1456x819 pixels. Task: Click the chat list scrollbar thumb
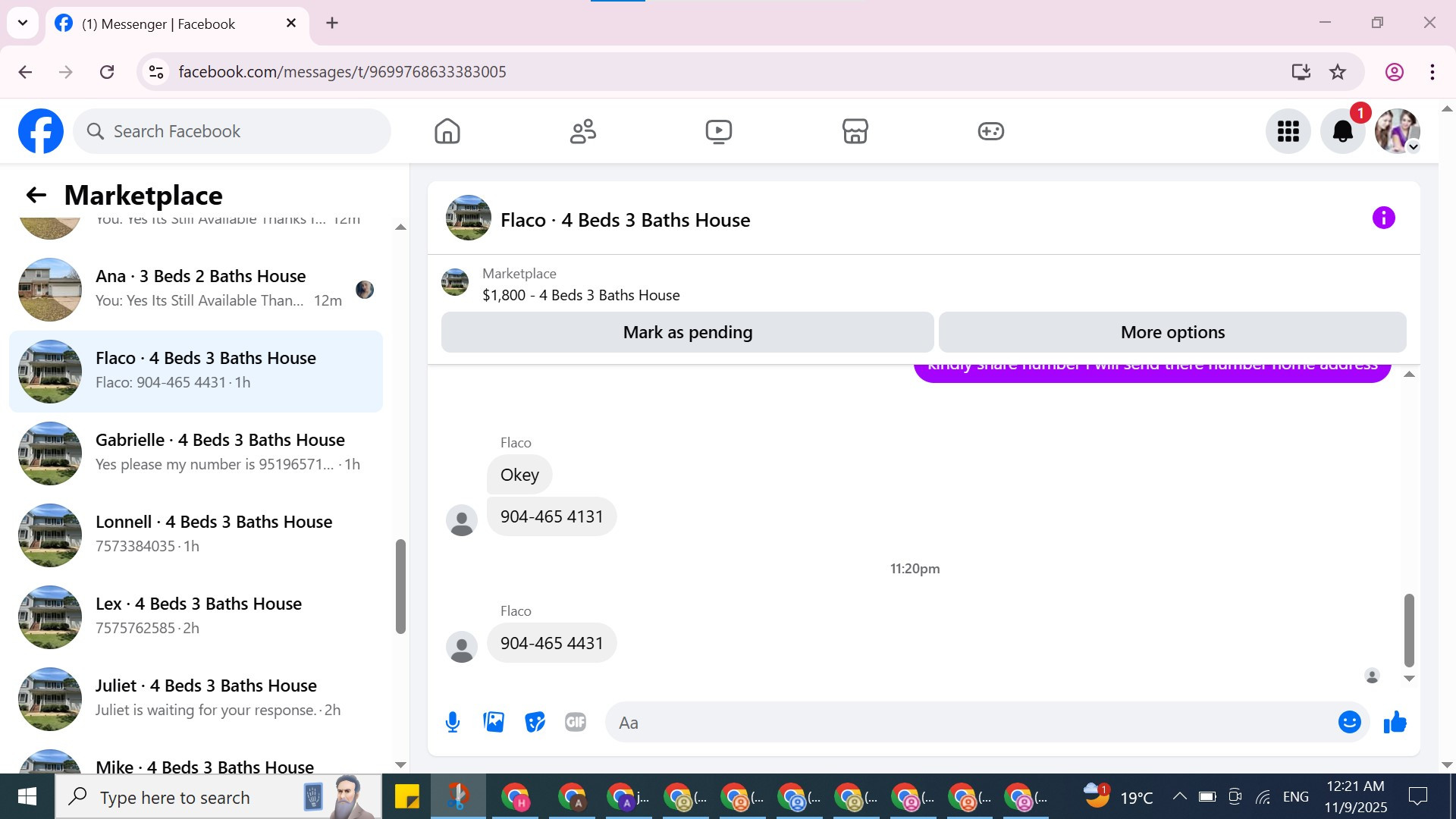400,585
